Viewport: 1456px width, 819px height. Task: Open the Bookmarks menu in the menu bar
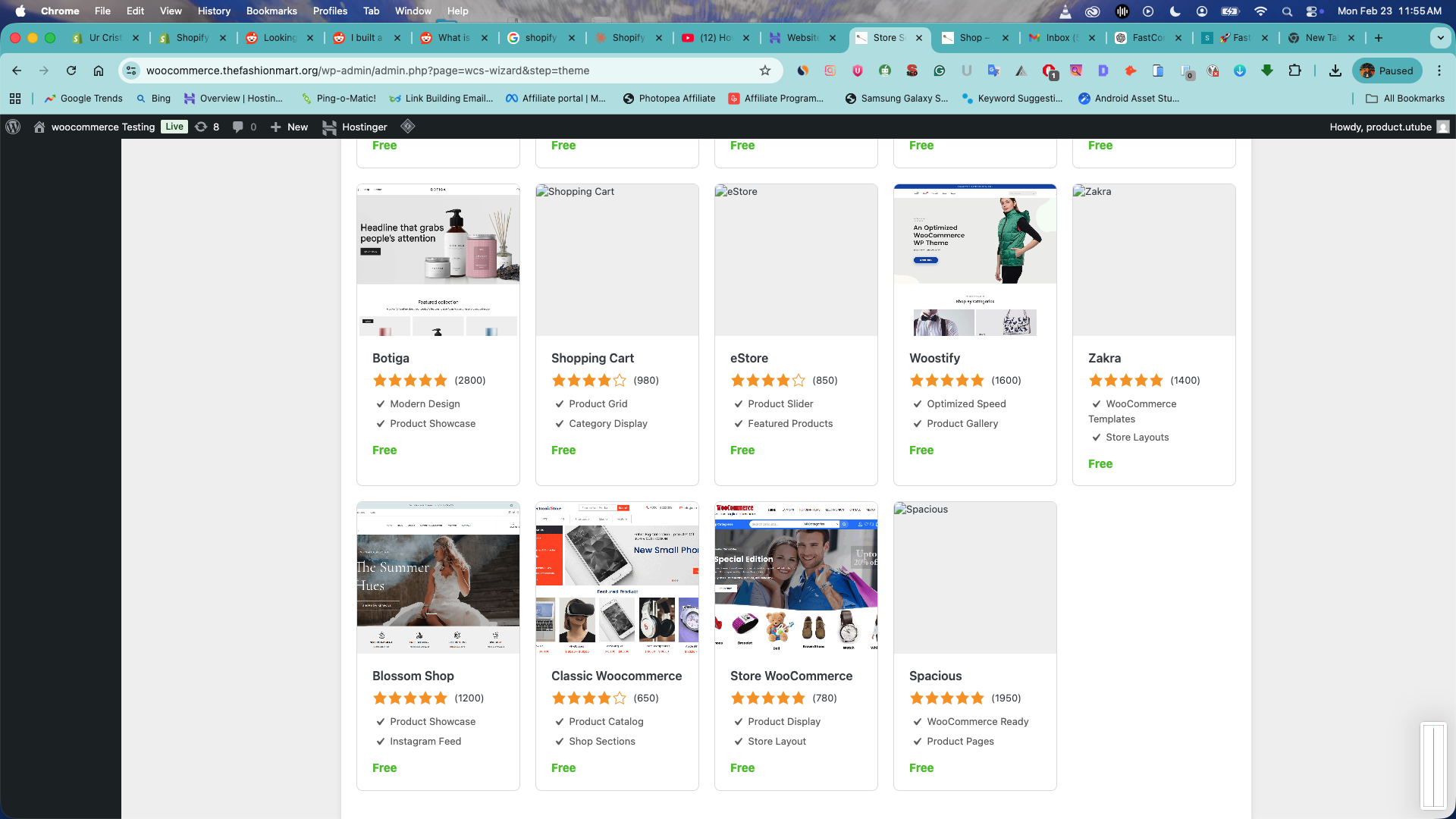tap(271, 11)
